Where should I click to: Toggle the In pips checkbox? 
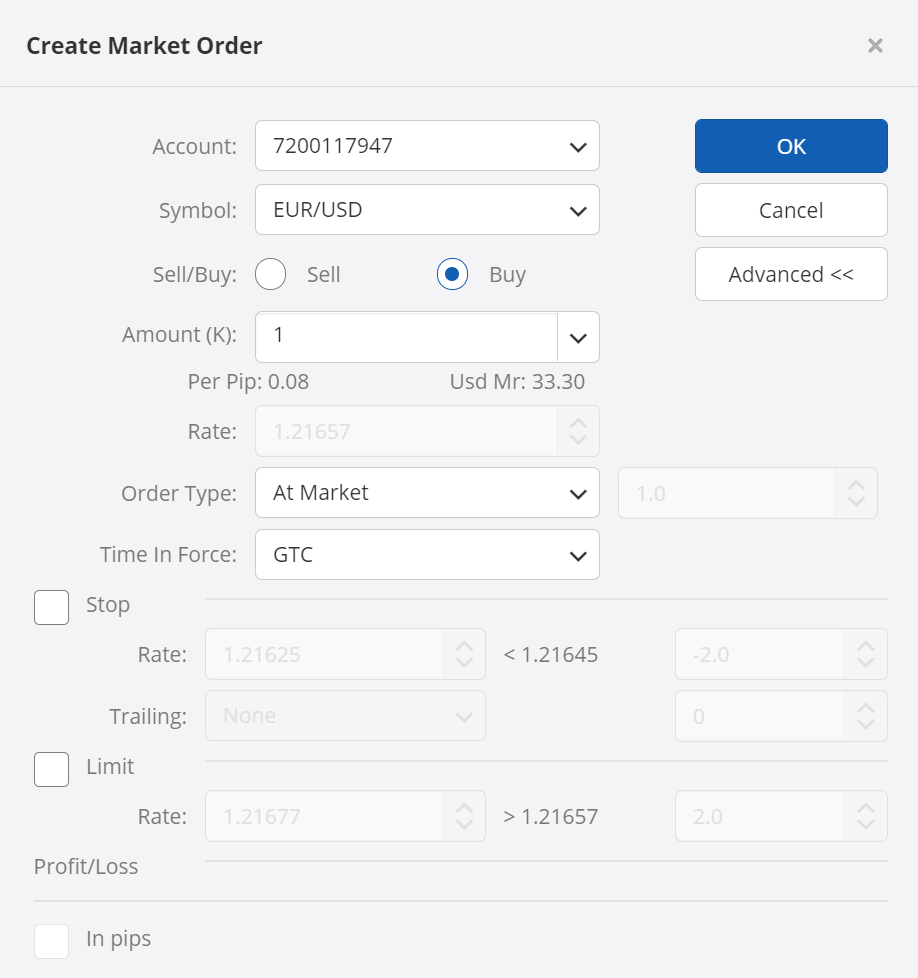[51, 940]
